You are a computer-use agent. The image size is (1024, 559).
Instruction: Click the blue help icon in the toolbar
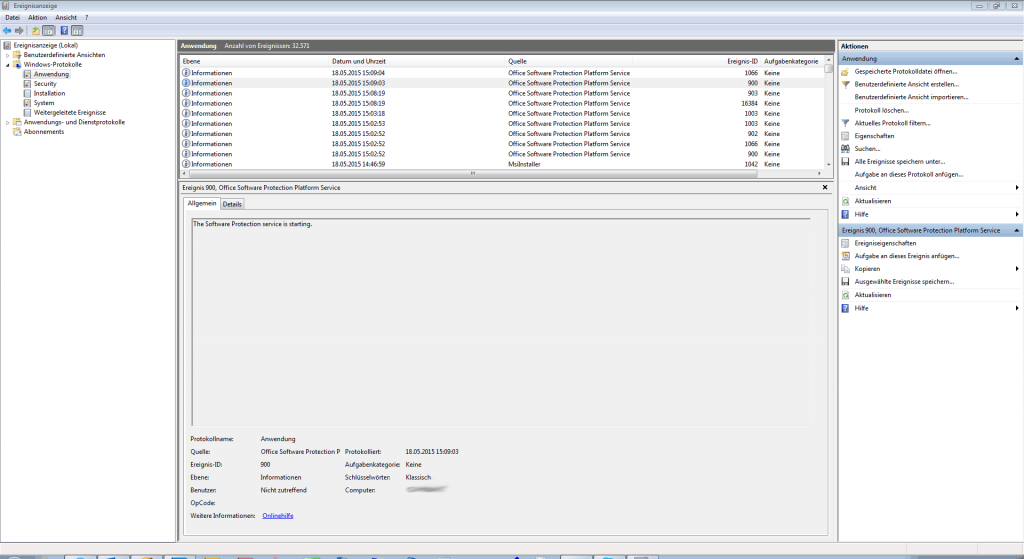[64, 30]
